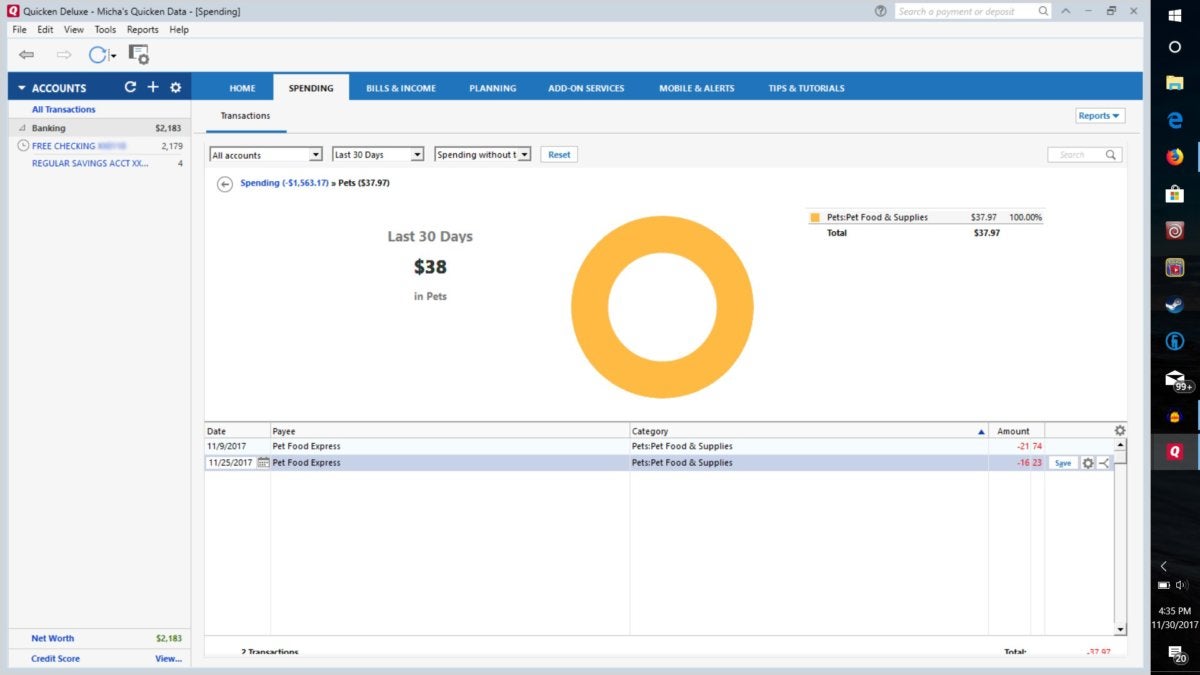Click the Spending (-$1,563.17) breadcrumb link
This screenshot has width=1200, height=675.
(284, 184)
